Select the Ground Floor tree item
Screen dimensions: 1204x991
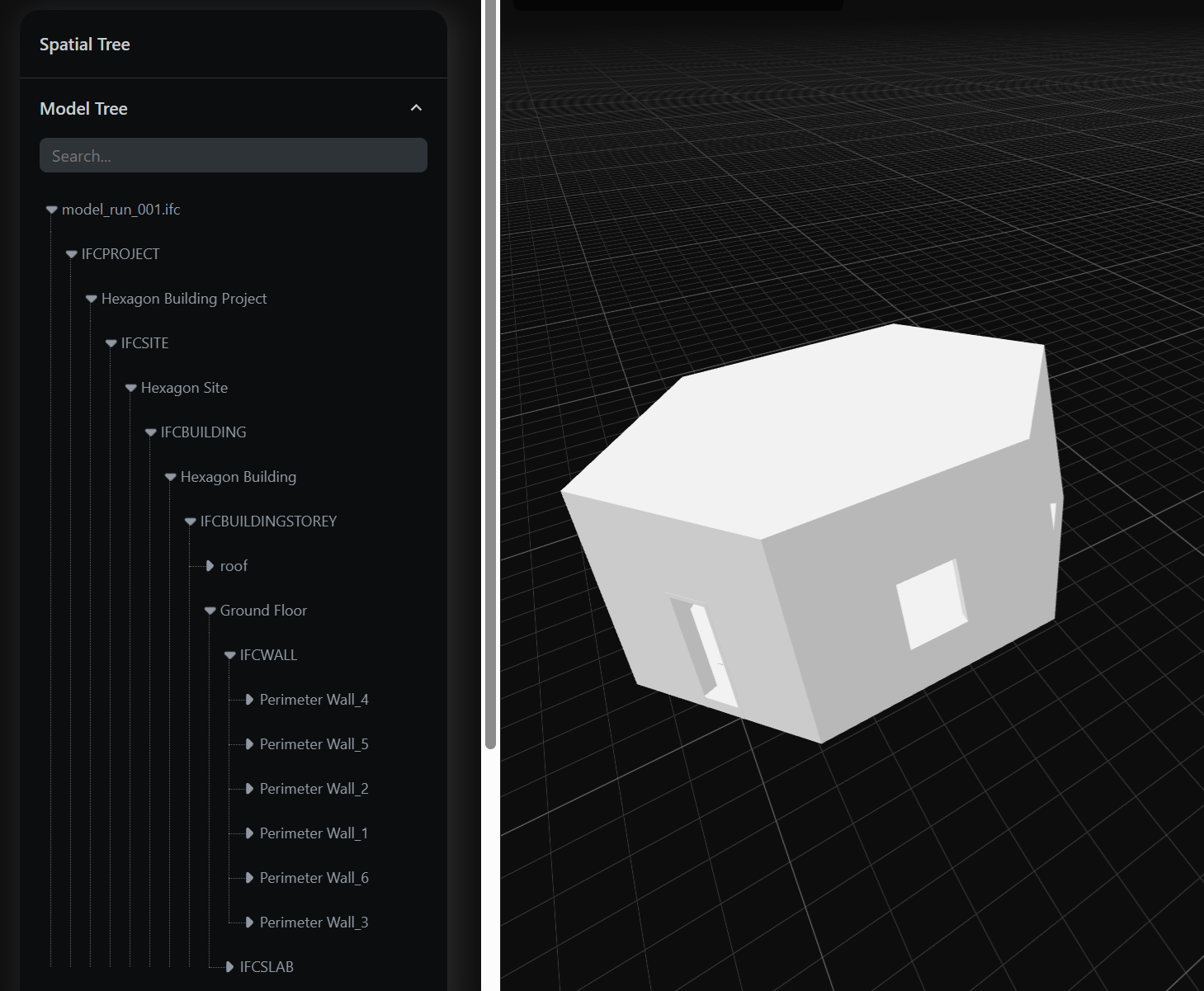pyautogui.click(x=262, y=611)
